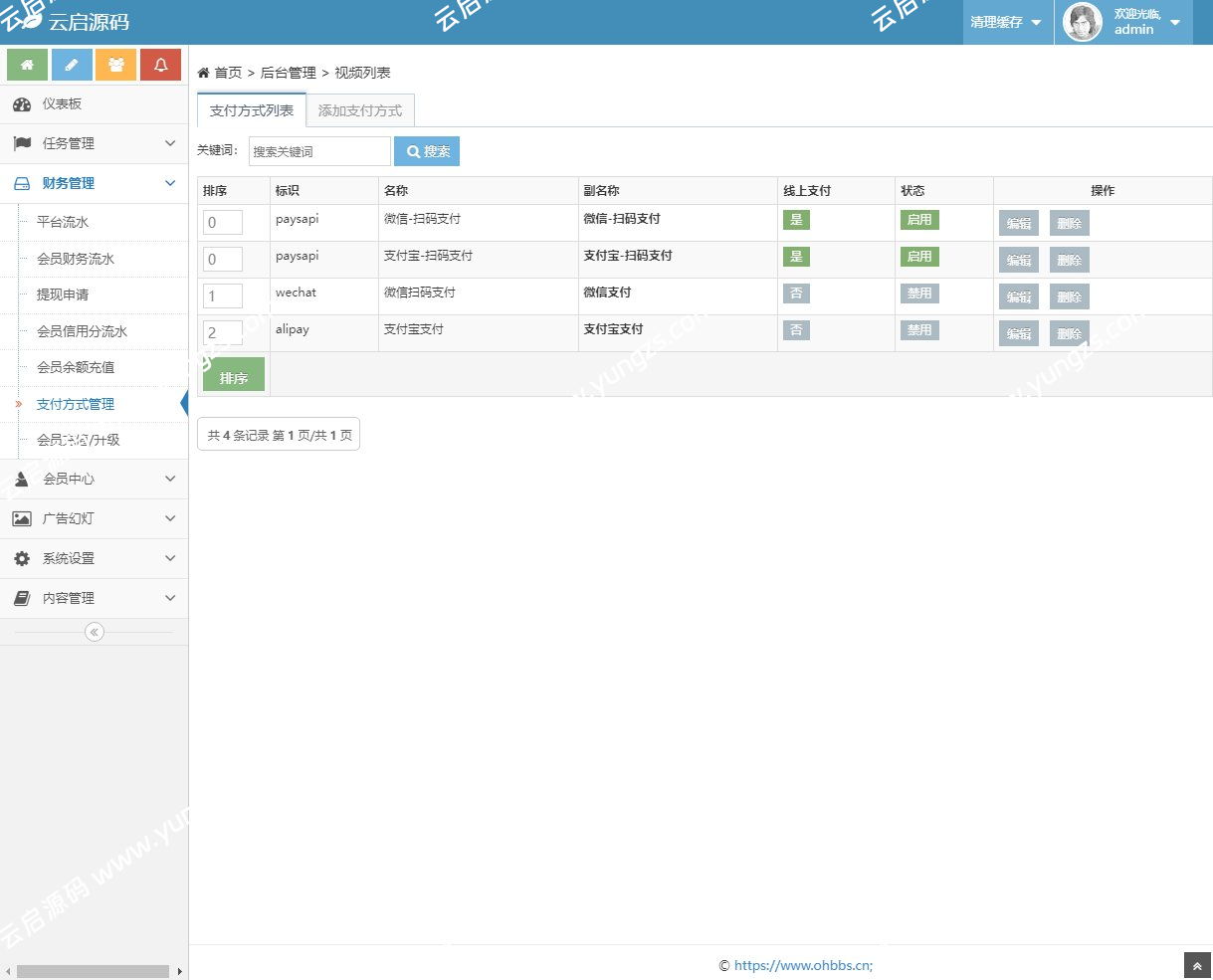Click the green home icon button
Viewport: 1213px width, 980px height.
pos(27,65)
